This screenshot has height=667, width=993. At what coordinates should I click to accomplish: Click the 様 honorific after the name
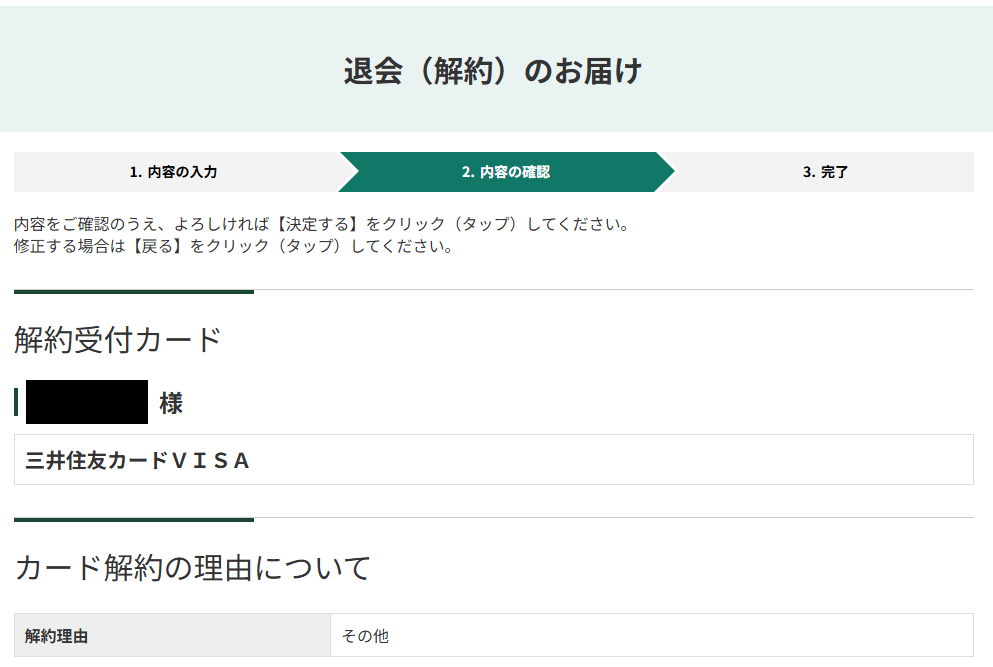pos(171,403)
